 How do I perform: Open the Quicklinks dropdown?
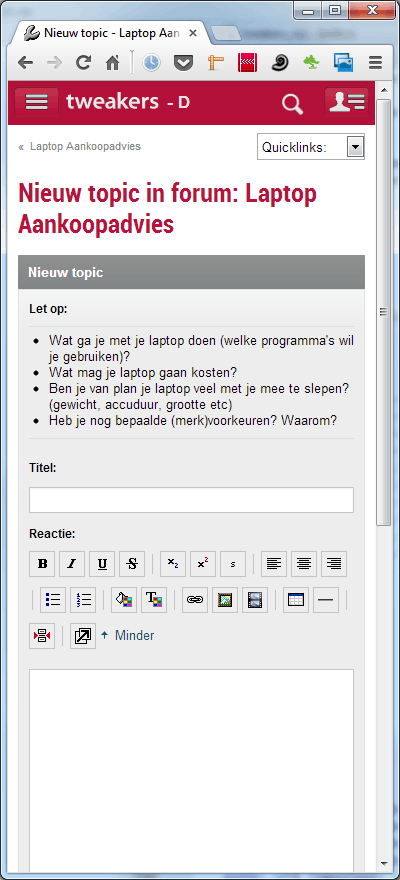click(311, 147)
